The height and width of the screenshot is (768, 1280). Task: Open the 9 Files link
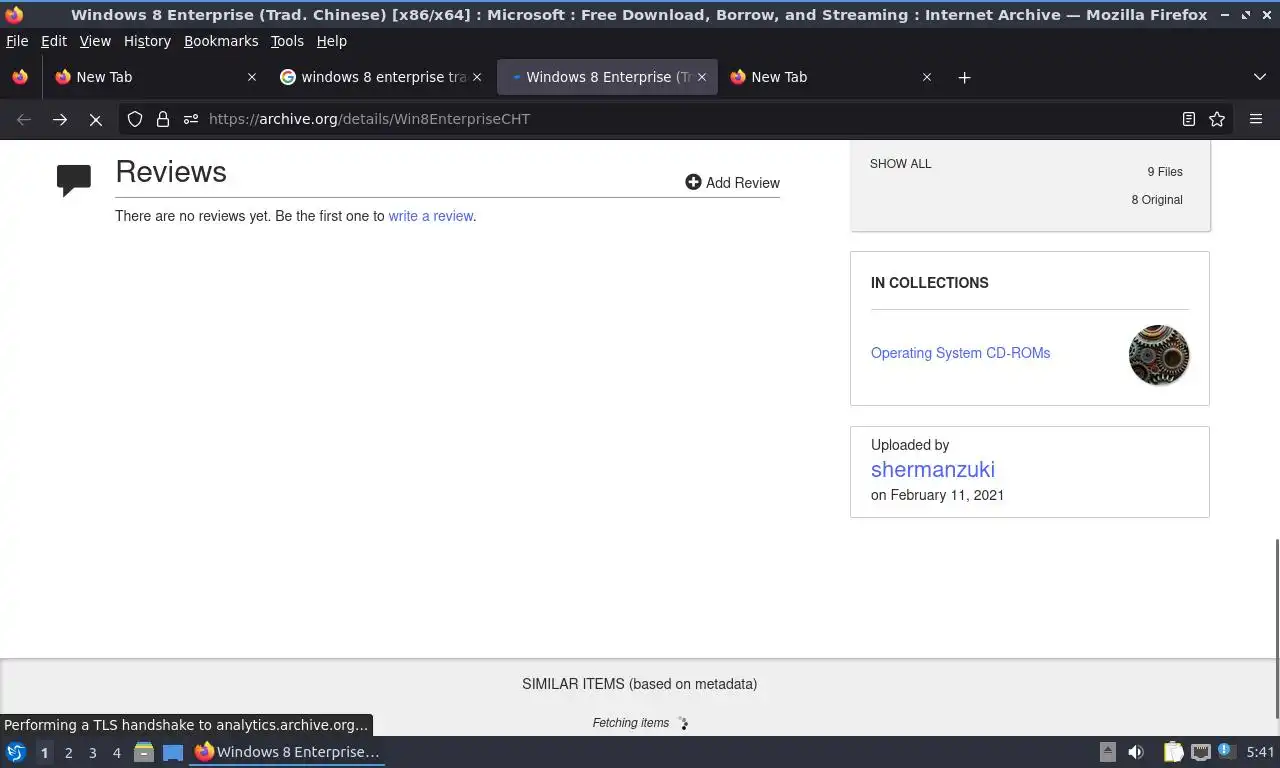pyautogui.click(x=1165, y=172)
